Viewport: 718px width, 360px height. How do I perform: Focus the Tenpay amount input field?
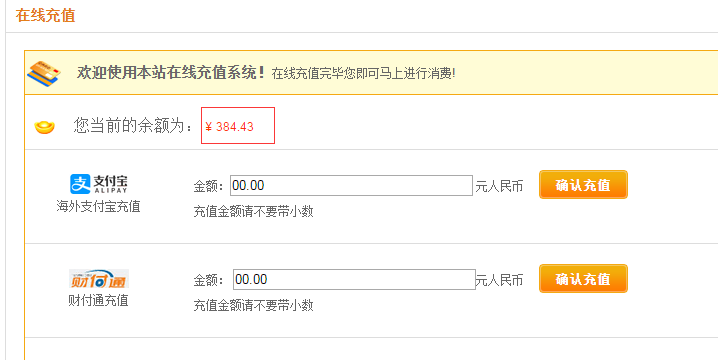coord(354,279)
